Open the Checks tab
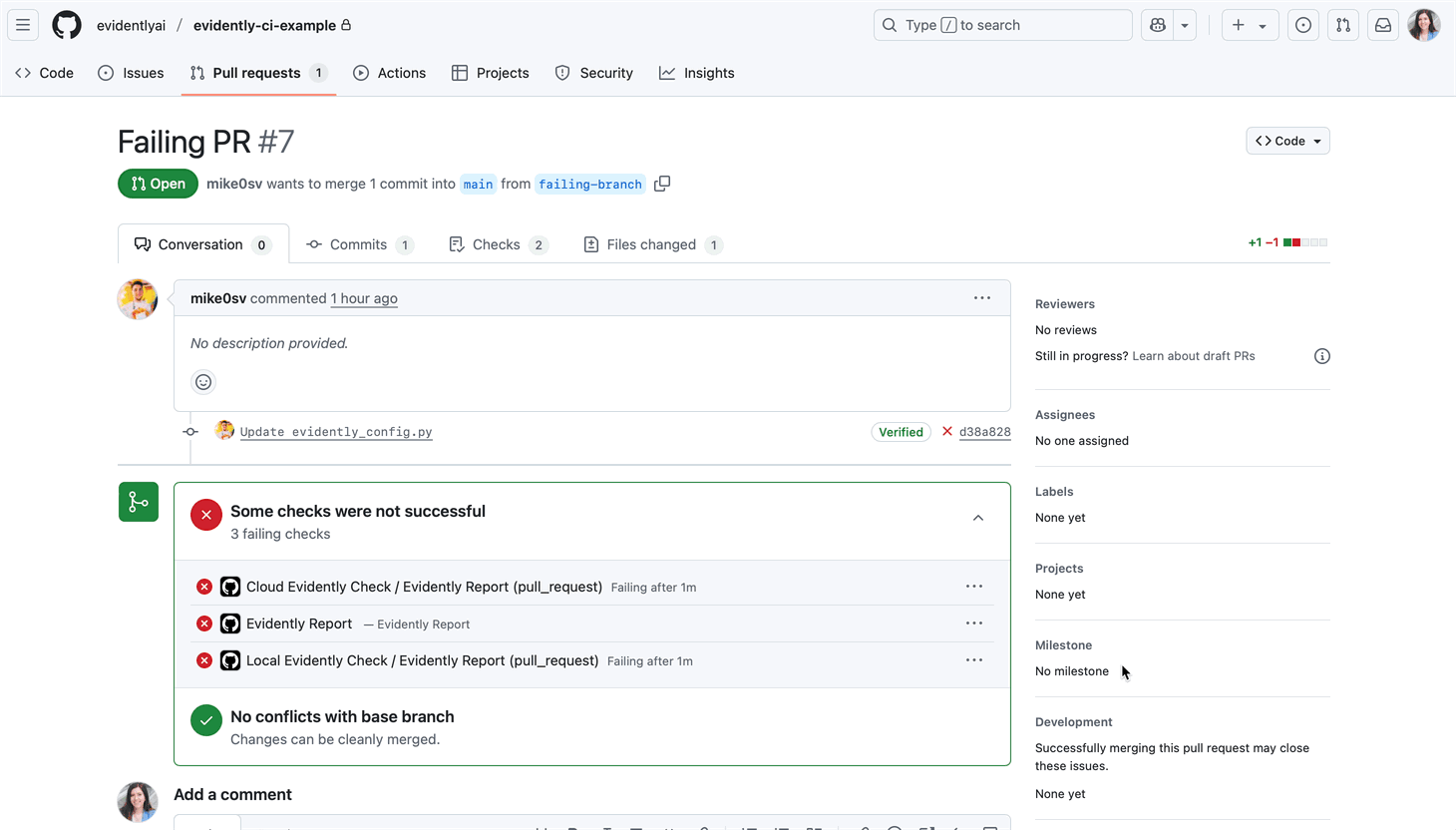 coord(499,244)
